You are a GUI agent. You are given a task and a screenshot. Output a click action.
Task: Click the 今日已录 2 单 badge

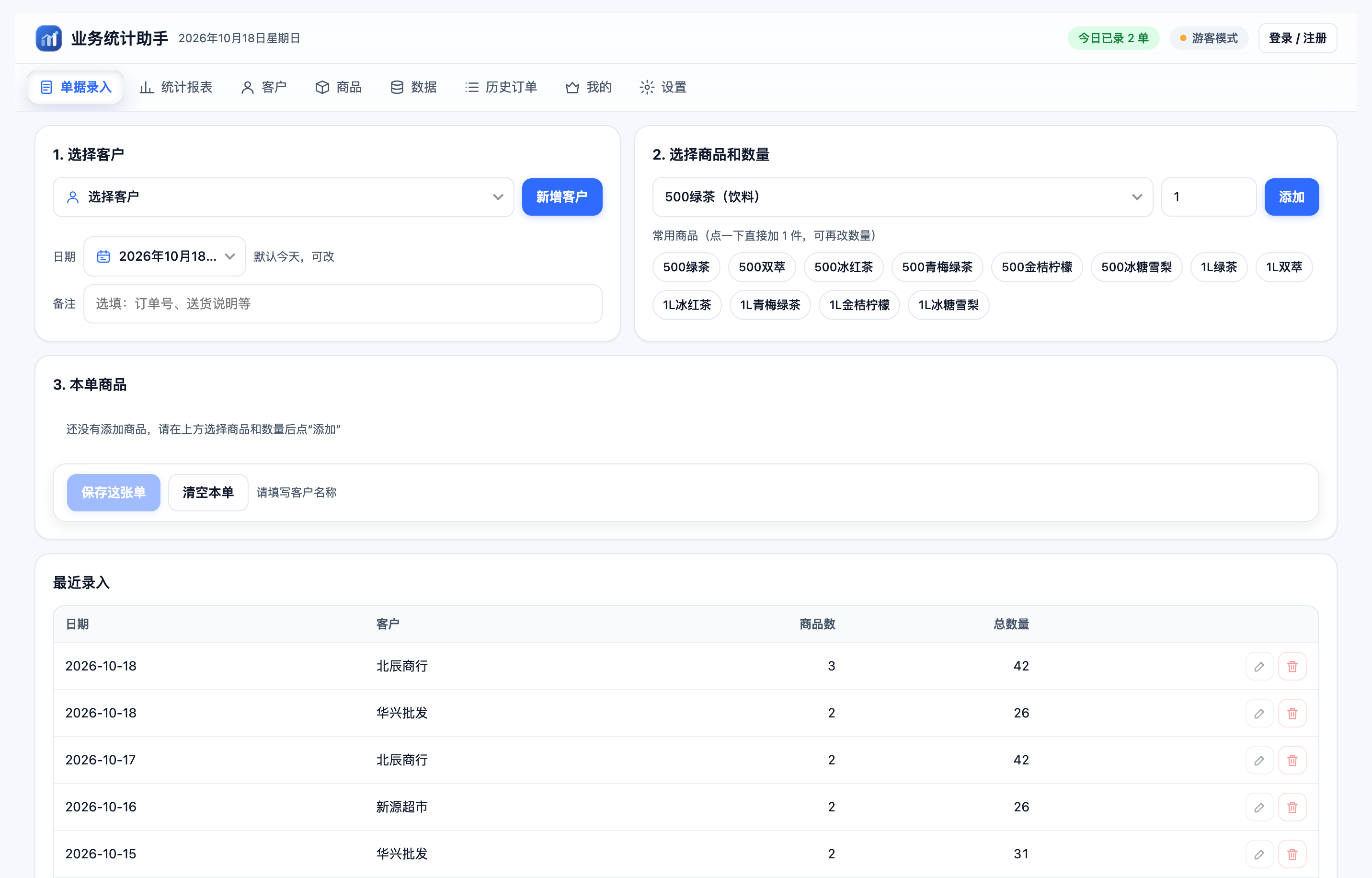point(1113,38)
